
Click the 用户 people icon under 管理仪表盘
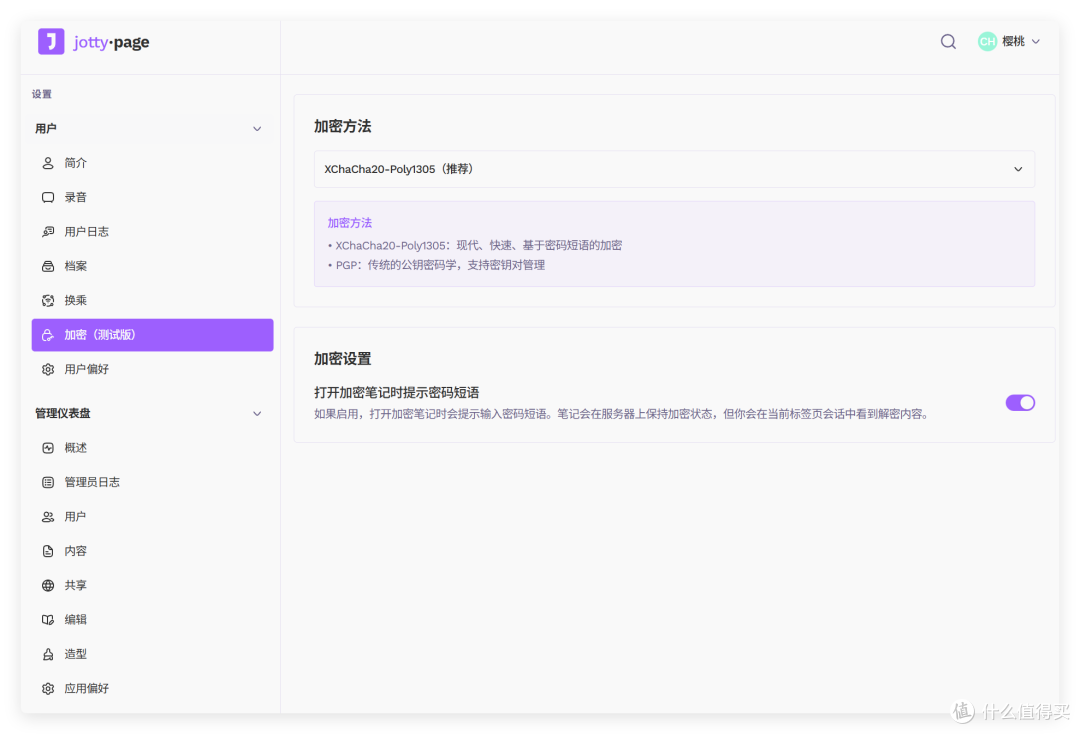pos(48,517)
